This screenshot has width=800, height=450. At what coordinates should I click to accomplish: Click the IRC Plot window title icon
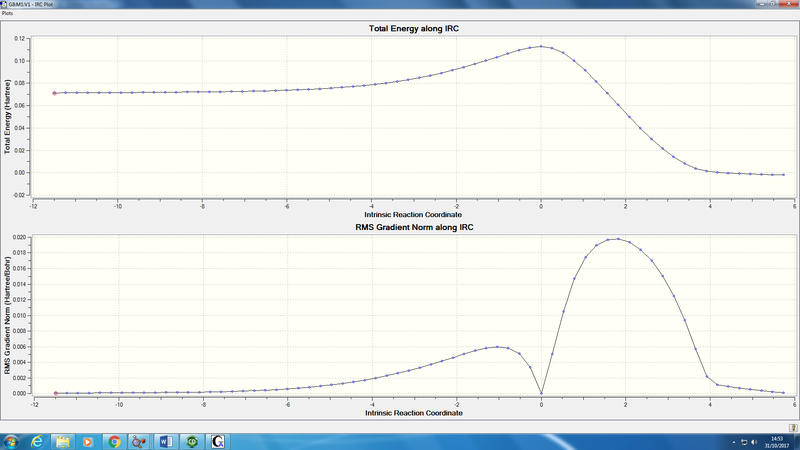4,4
